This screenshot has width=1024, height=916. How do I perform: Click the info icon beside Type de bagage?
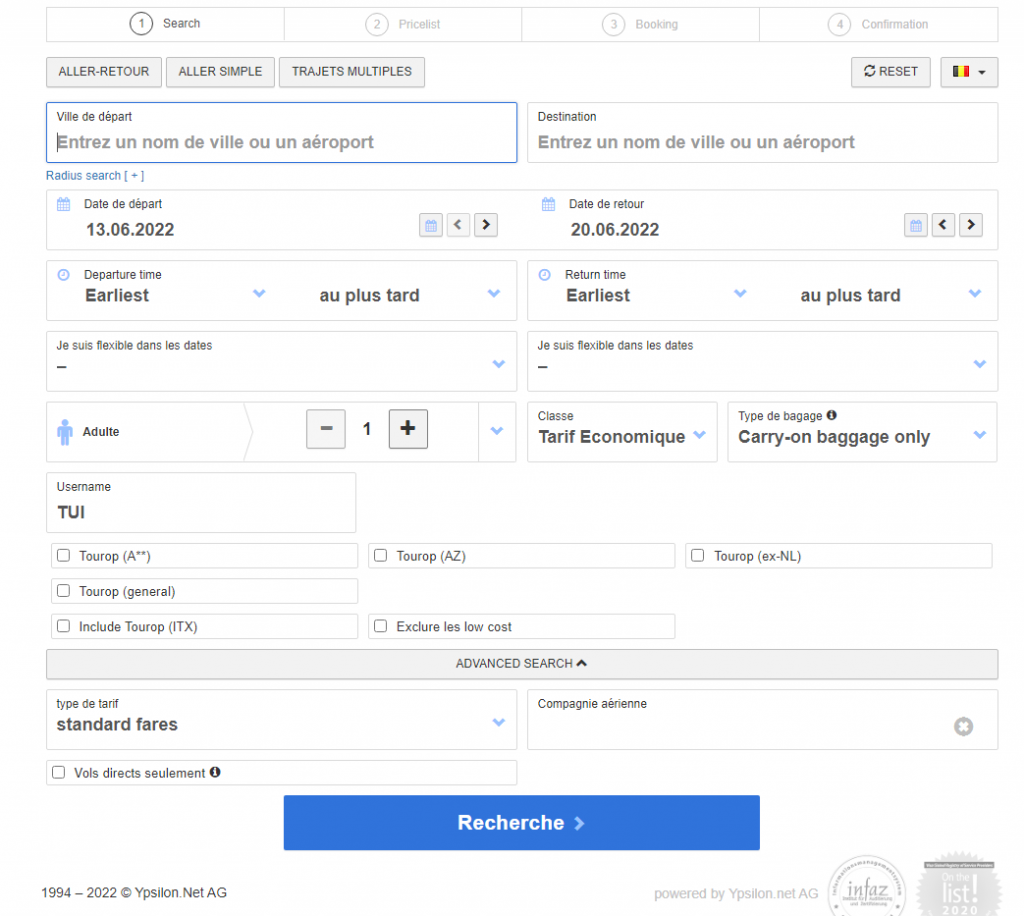click(832, 416)
